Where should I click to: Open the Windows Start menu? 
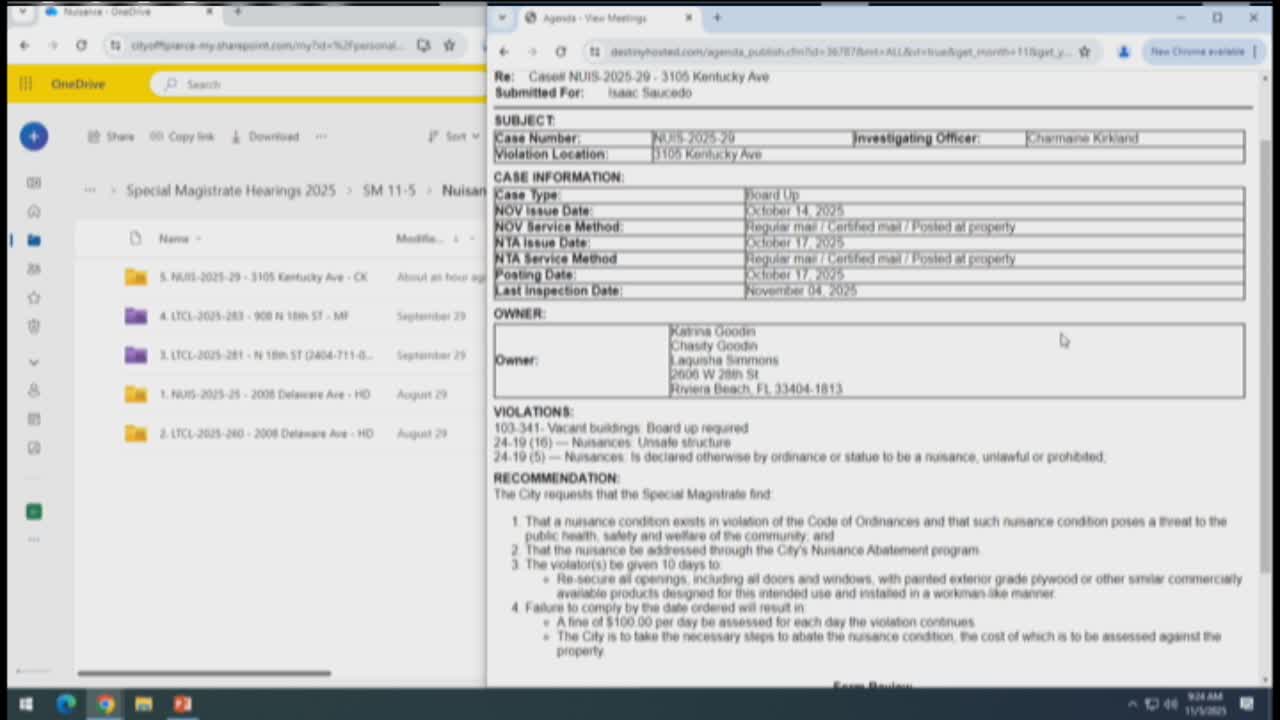(25, 704)
